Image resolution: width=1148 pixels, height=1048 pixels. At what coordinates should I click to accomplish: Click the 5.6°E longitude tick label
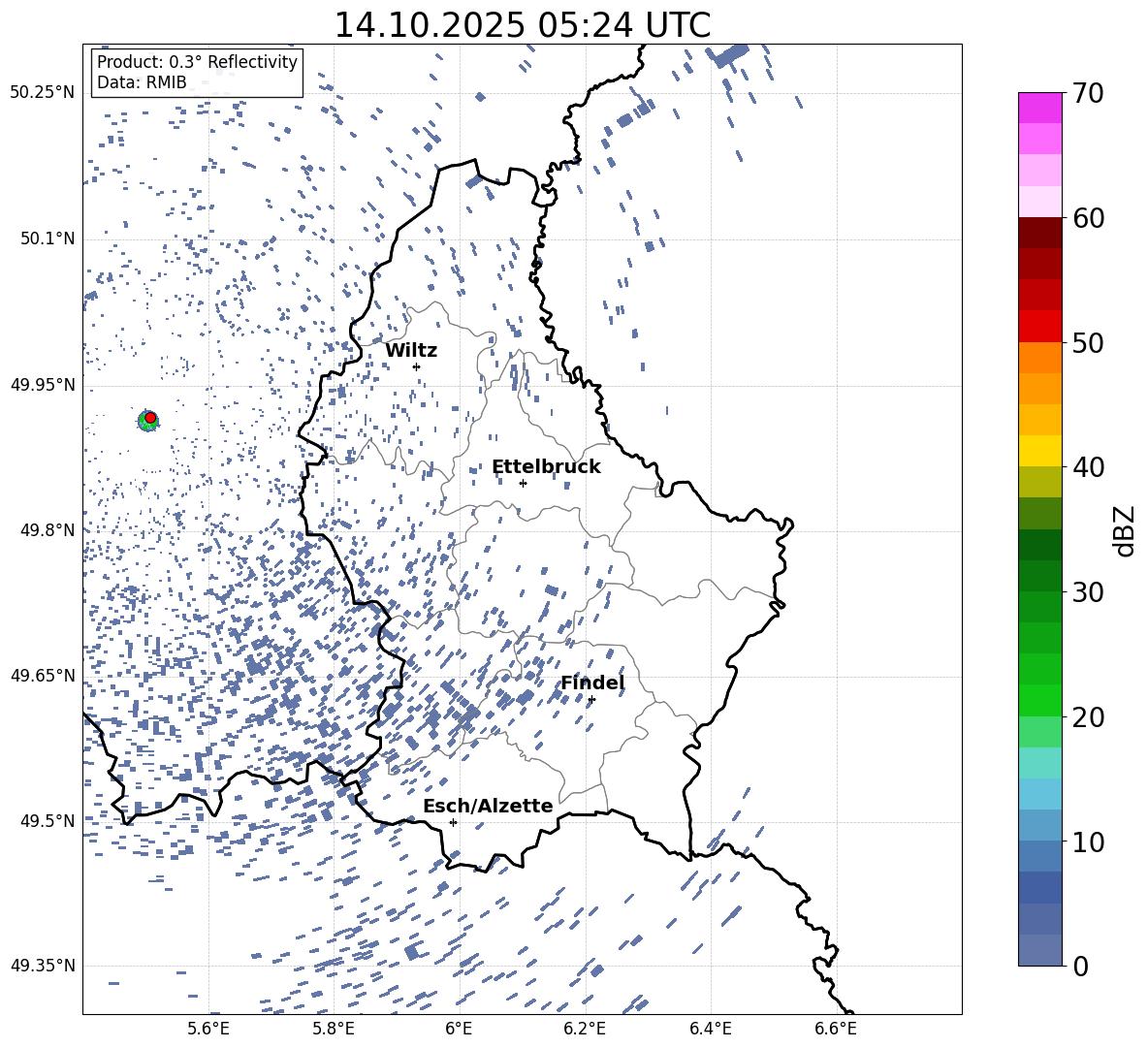208,1030
